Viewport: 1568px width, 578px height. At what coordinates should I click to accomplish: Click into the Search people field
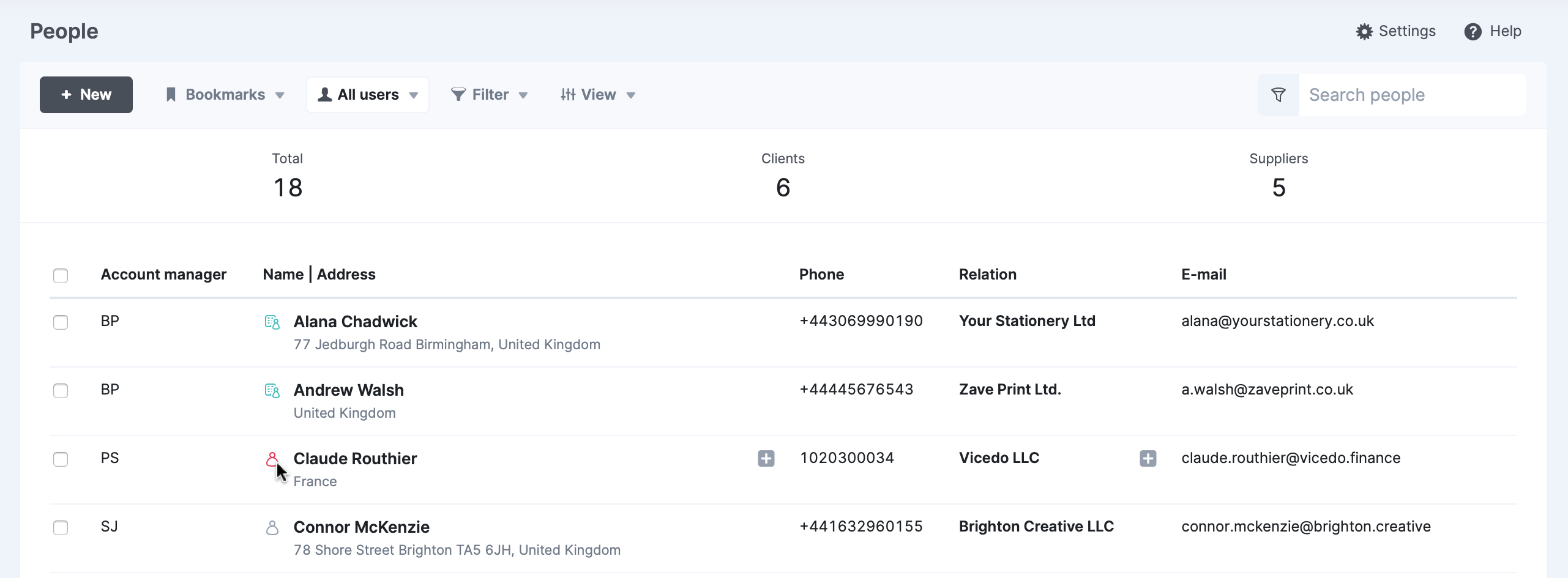pos(1411,95)
